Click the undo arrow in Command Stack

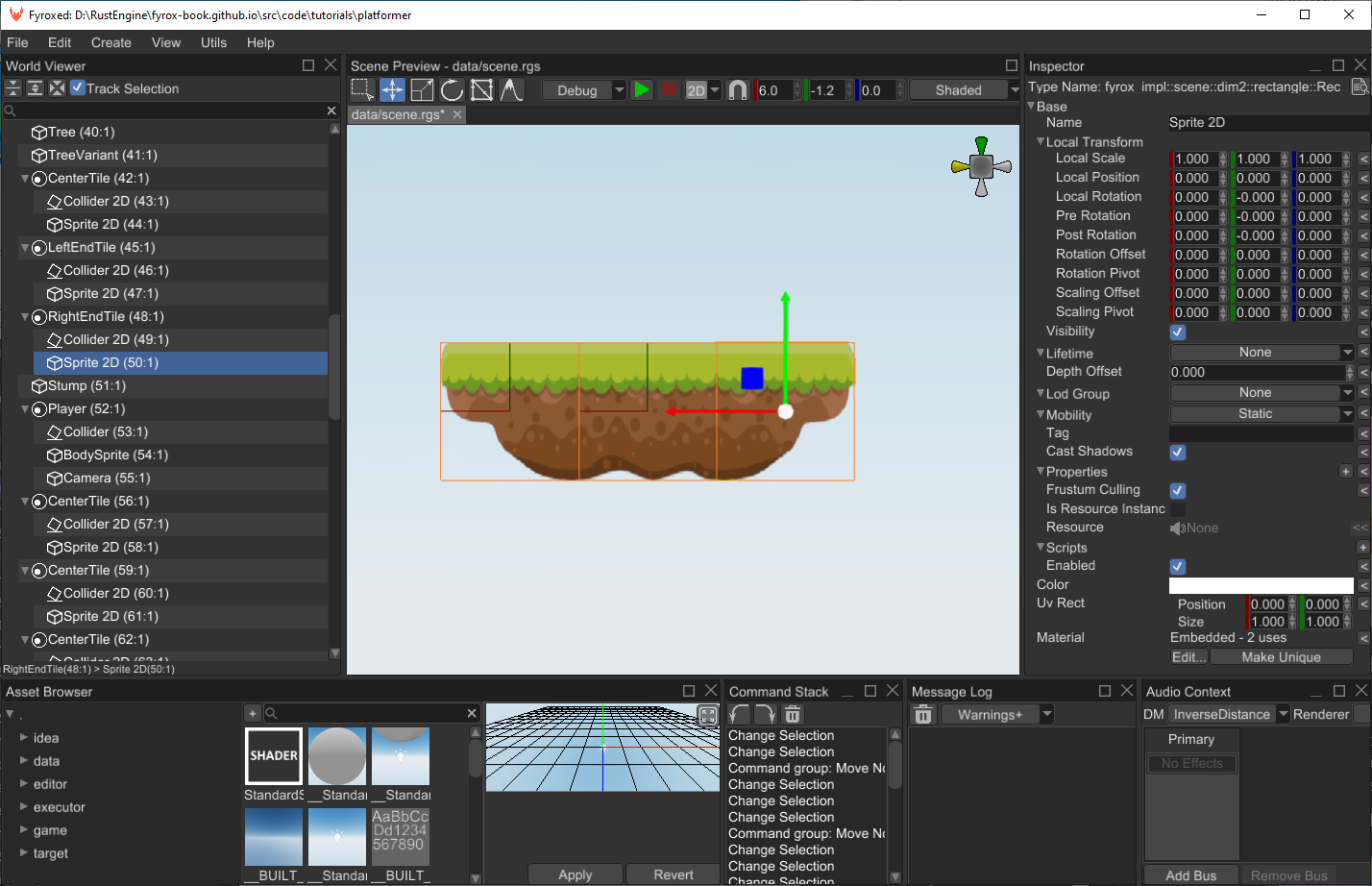tap(739, 714)
